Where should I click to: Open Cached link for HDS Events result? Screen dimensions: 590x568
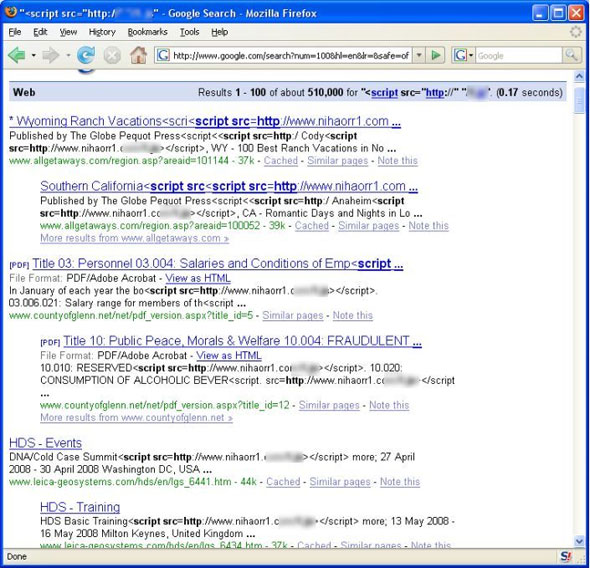coord(283,482)
